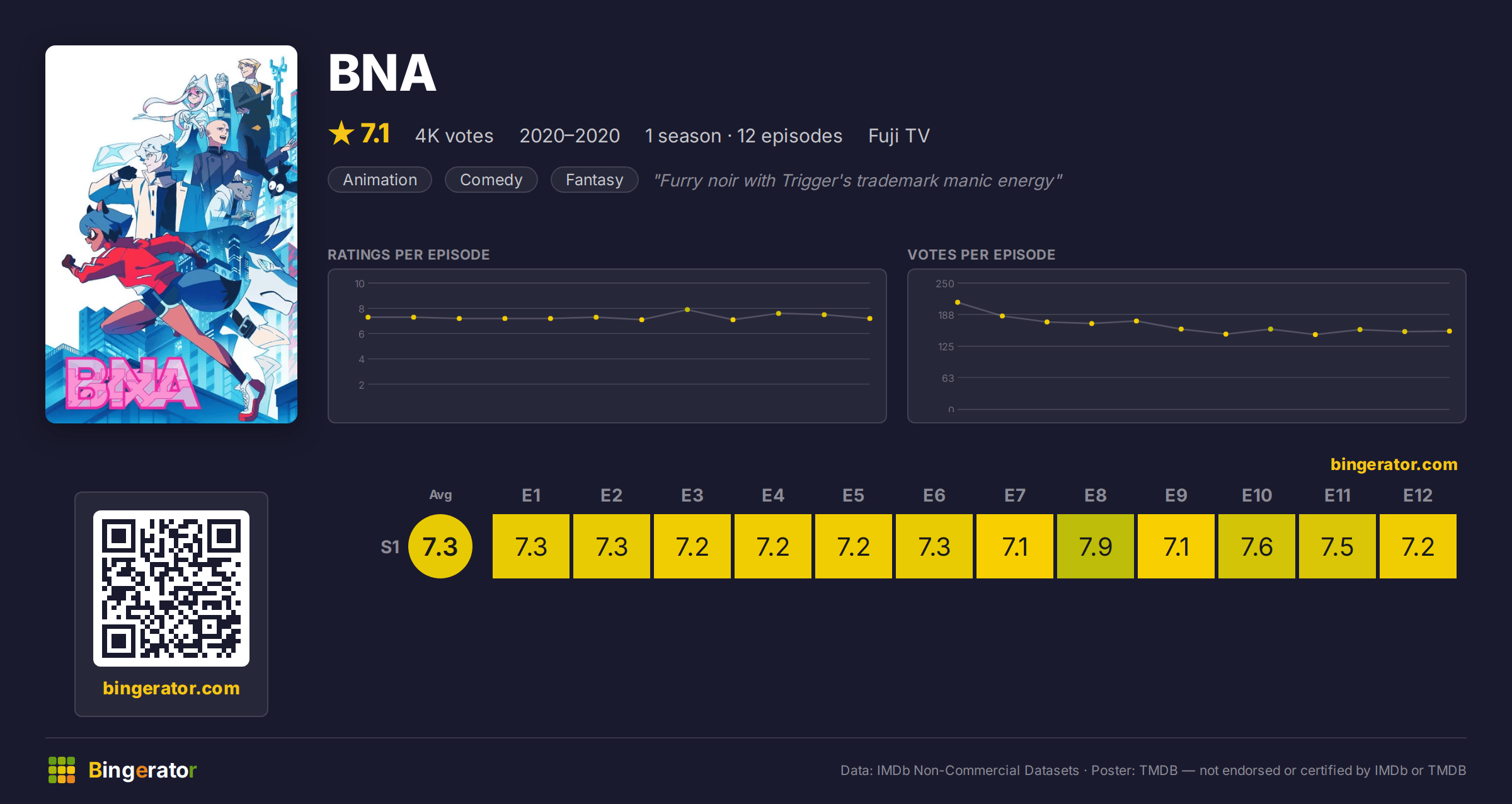
Task: Click the E7 column header
Action: 1015,495
